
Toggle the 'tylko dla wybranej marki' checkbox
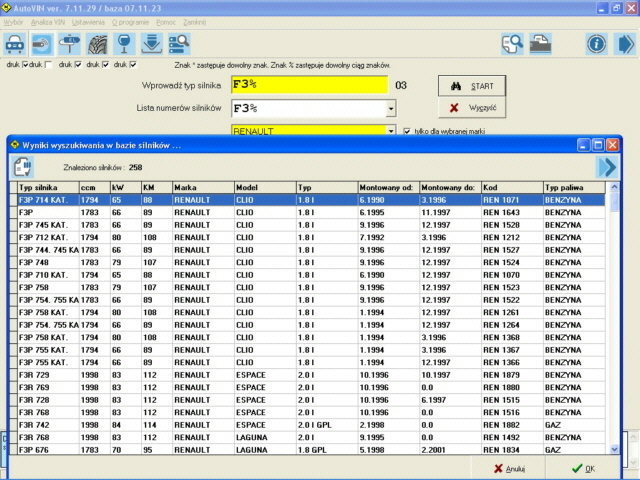tap(407, 130)
